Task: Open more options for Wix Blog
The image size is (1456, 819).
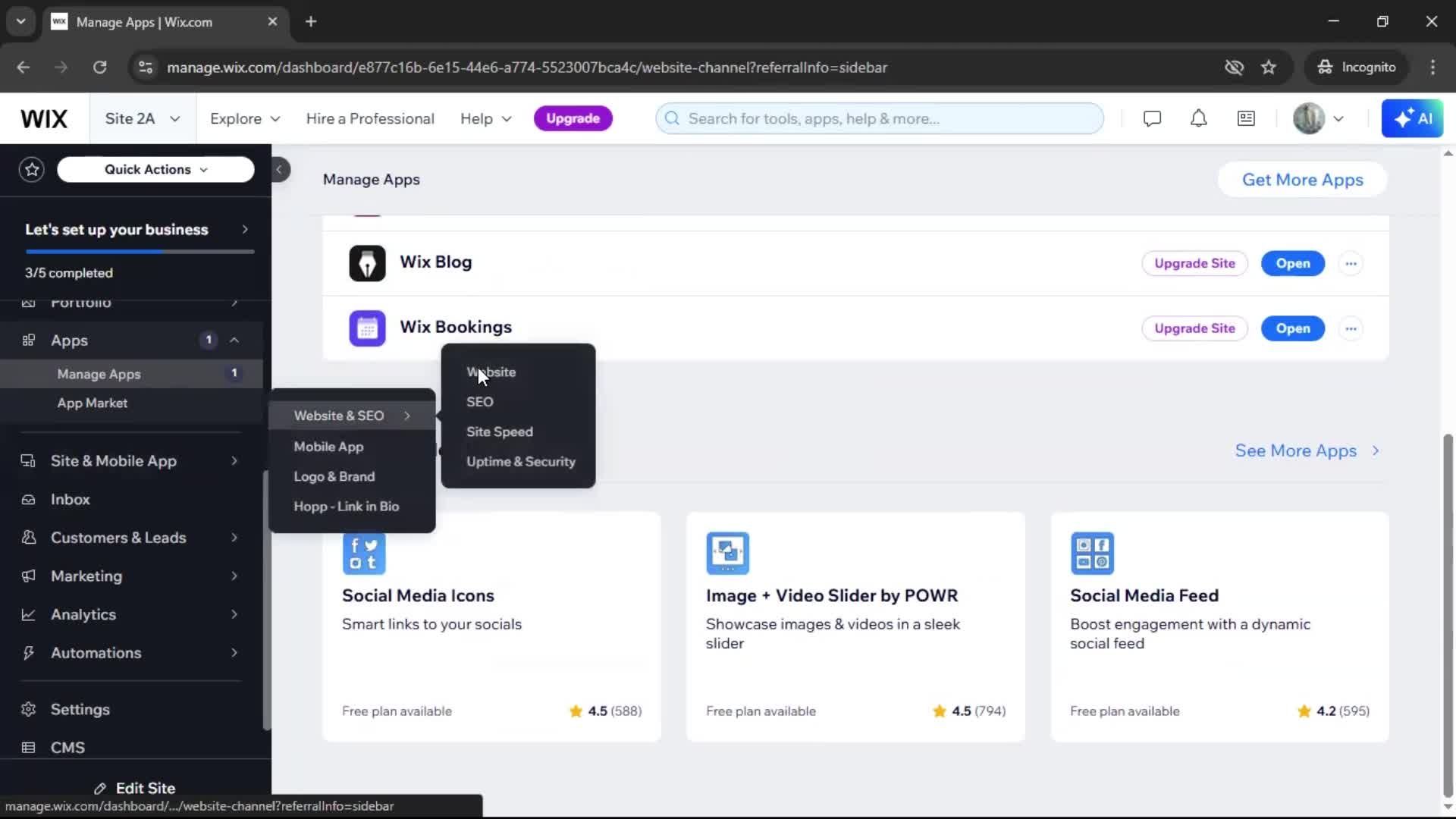Action: (1351, 264)
